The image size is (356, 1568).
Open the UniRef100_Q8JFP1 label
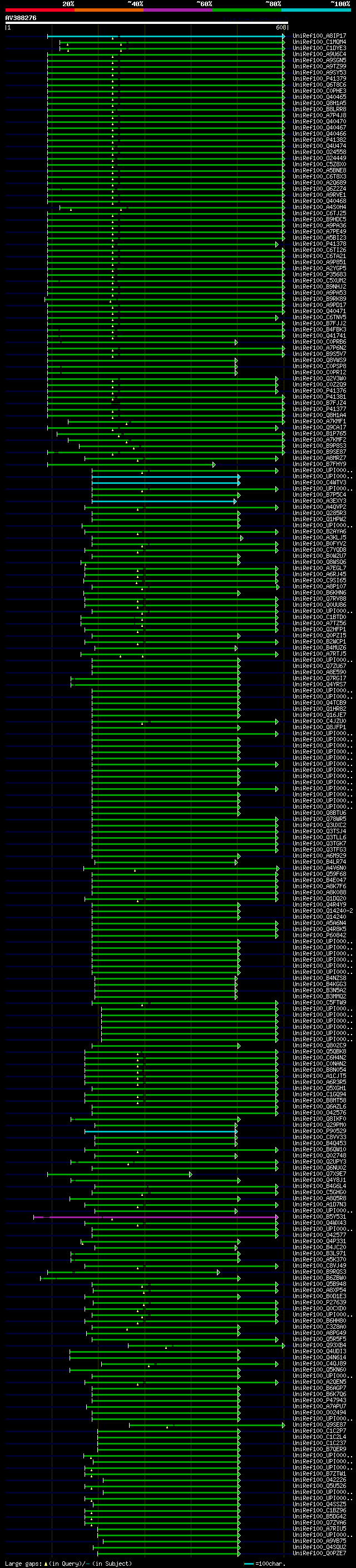pyautogui.click(x=319, y=728)
